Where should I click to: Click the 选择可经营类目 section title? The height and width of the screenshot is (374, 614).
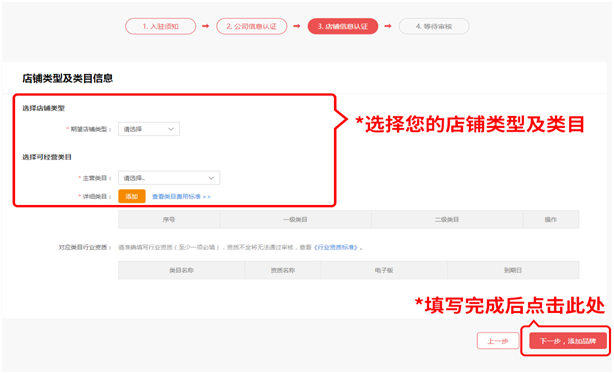pos(47,157)
